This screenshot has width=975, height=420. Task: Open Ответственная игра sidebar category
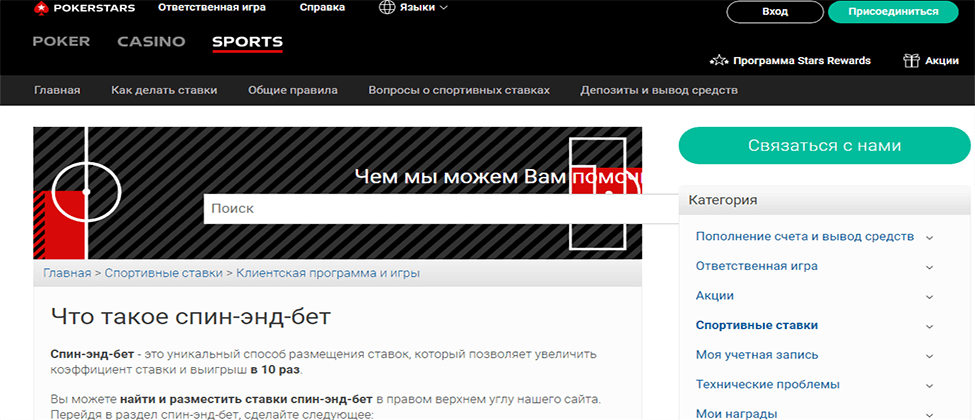(757, 266)
